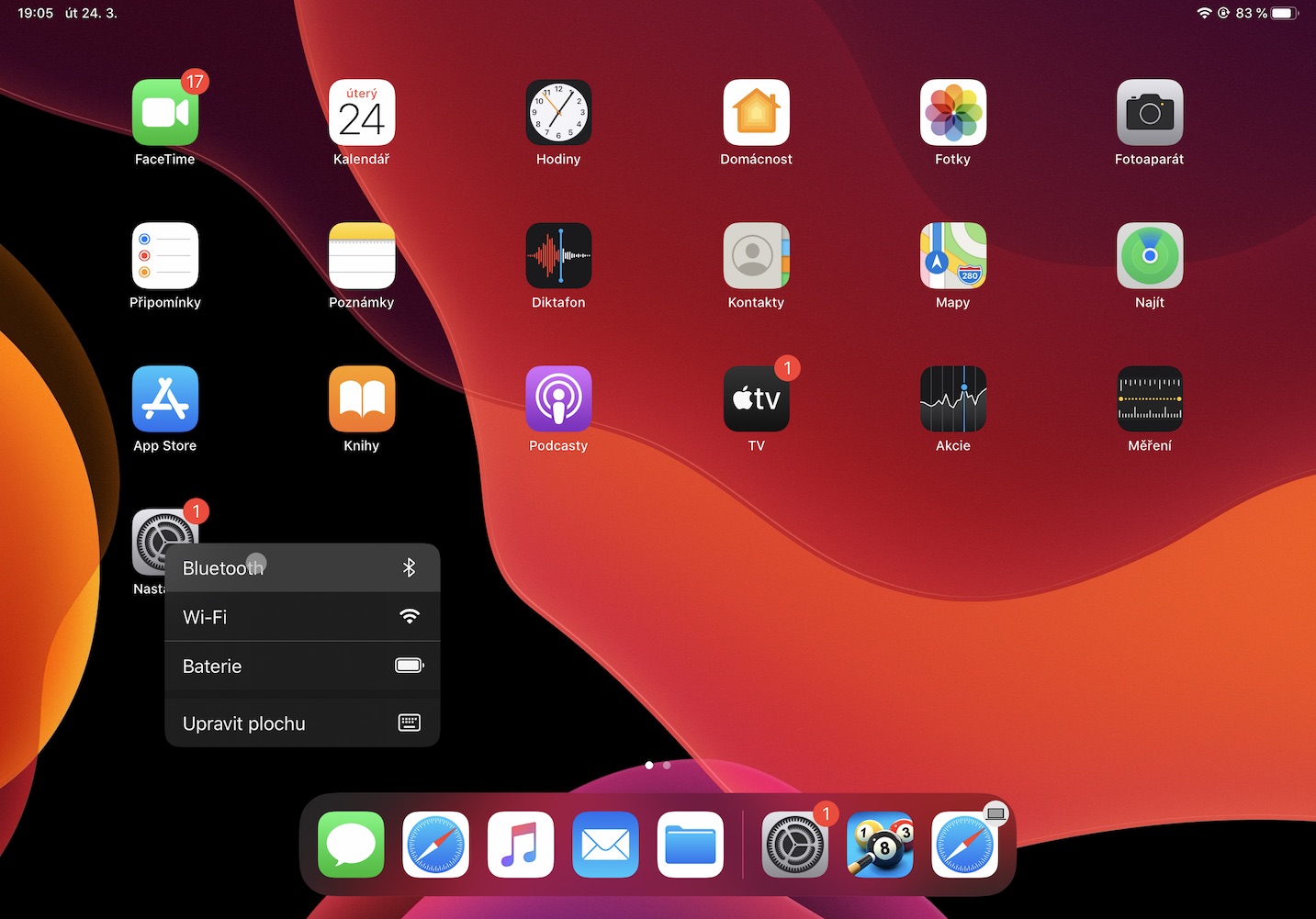Tap the 19:05 clock in status bar
The width and height of the screenshot is (1316, 919).
[x=36, y=13]
